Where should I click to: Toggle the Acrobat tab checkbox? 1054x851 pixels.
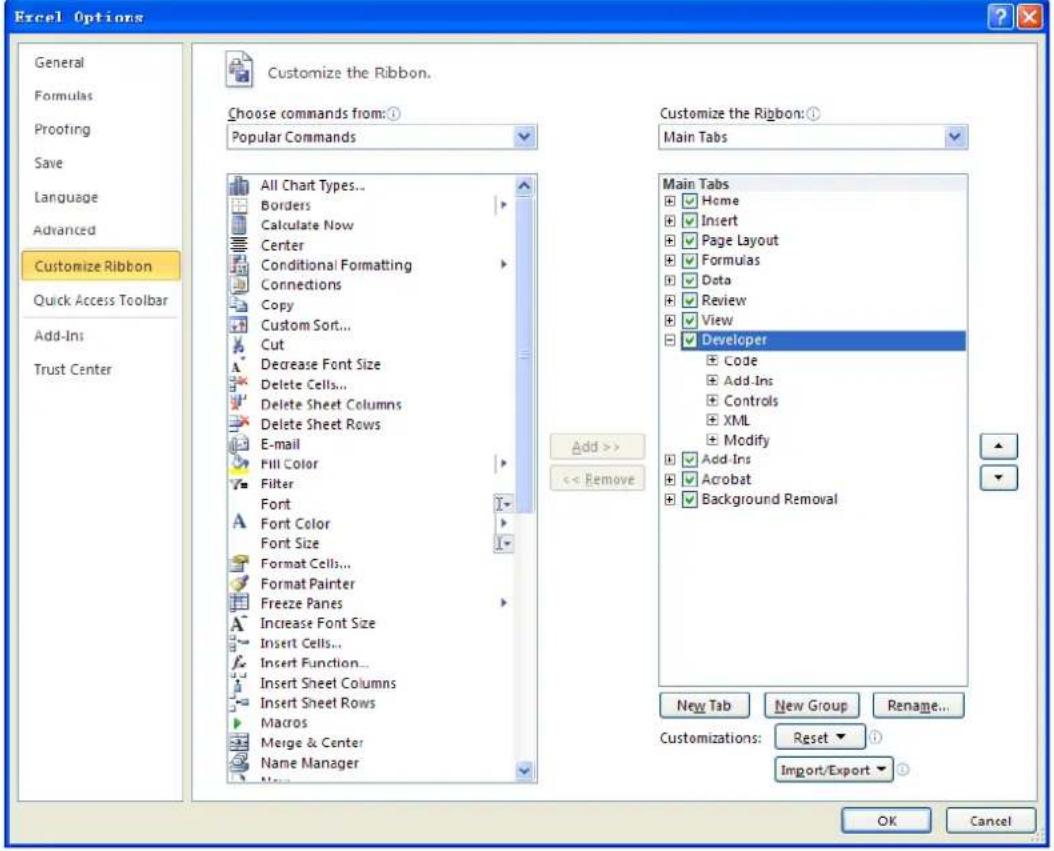pyautogui.click(x=689, y=479)
